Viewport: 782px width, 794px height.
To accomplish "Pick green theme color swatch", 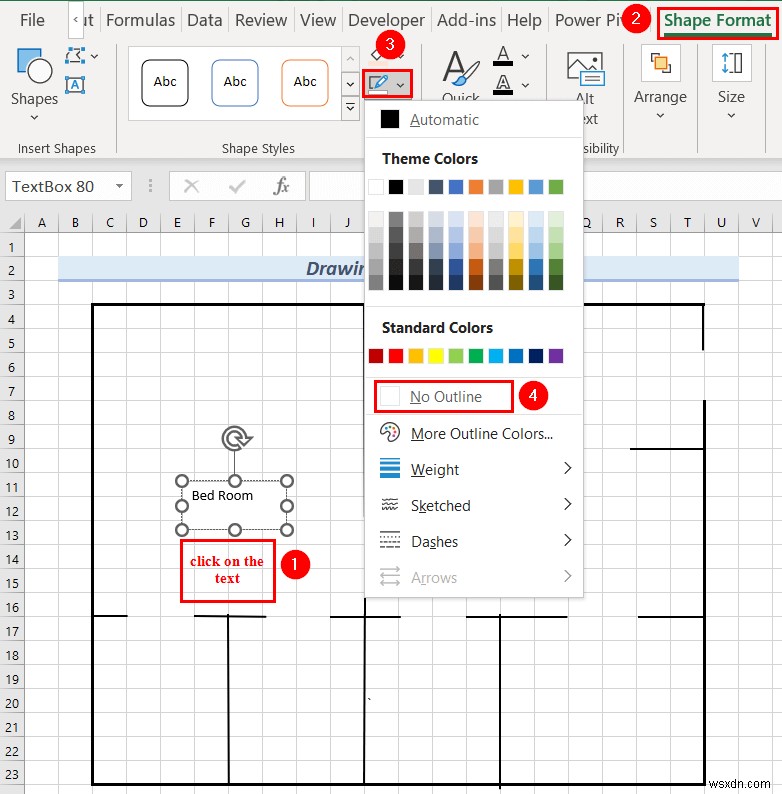I will tap(556, 187).
